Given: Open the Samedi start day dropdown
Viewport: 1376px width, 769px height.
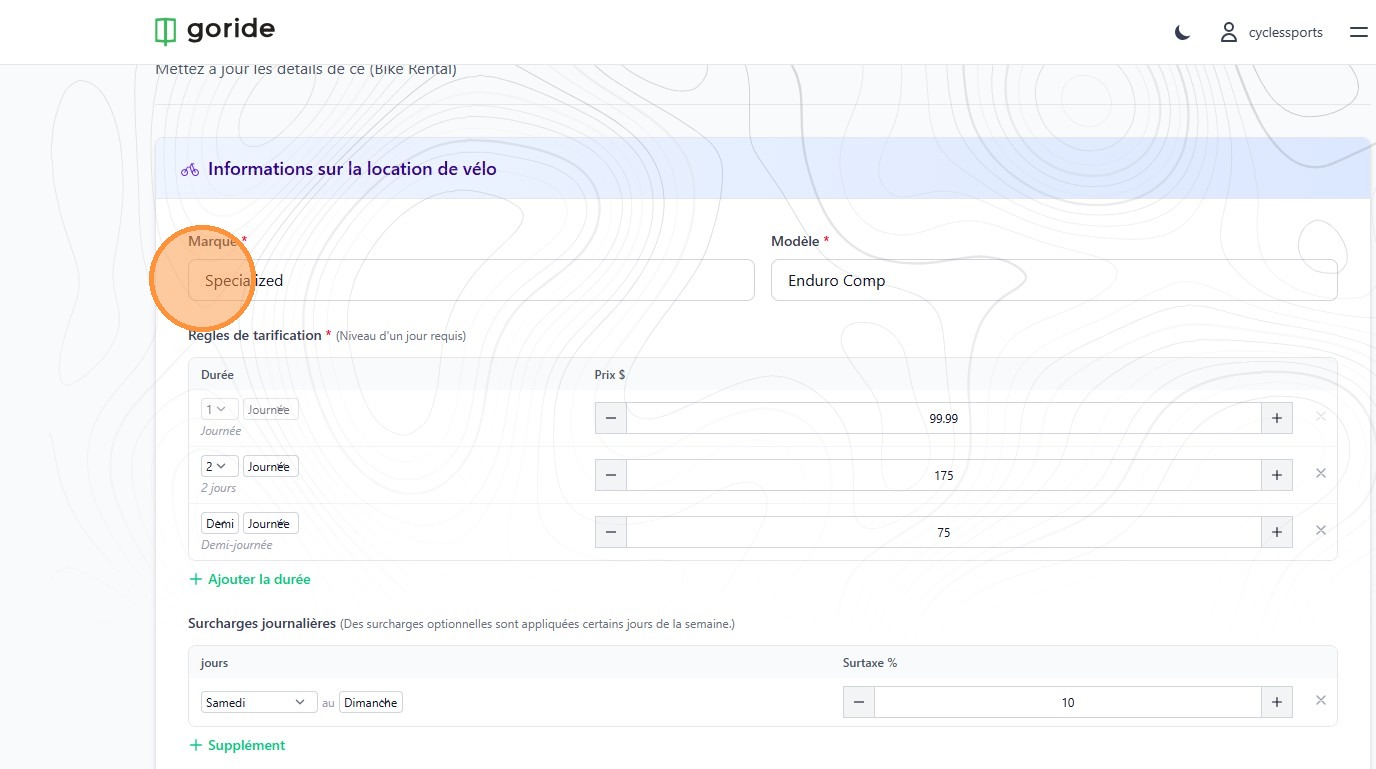Looking at the screenshot, I should pyautogui.click(x=258, y=702).
